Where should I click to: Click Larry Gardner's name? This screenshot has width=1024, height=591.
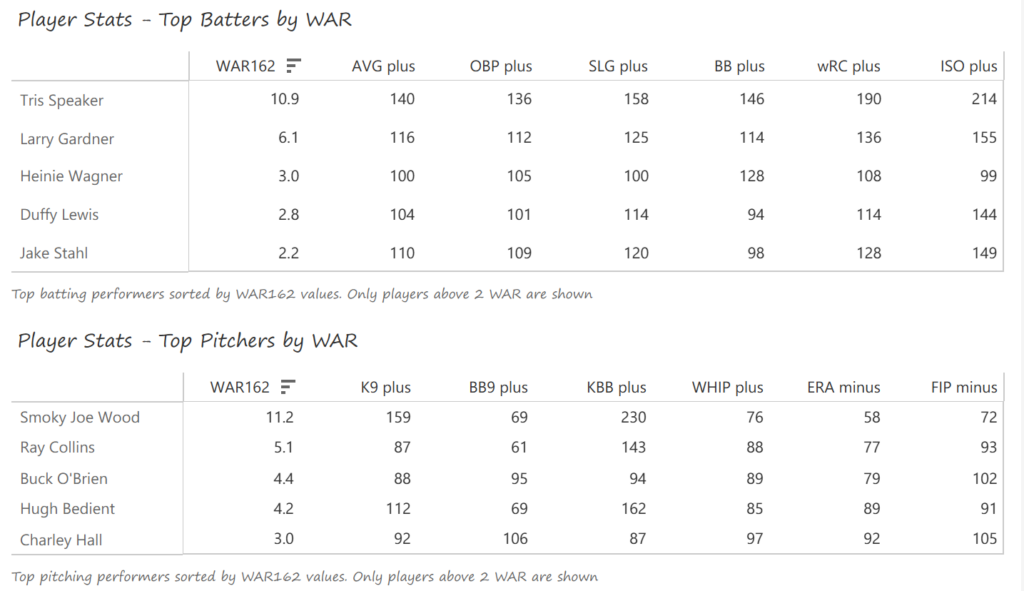click(67, 139)
